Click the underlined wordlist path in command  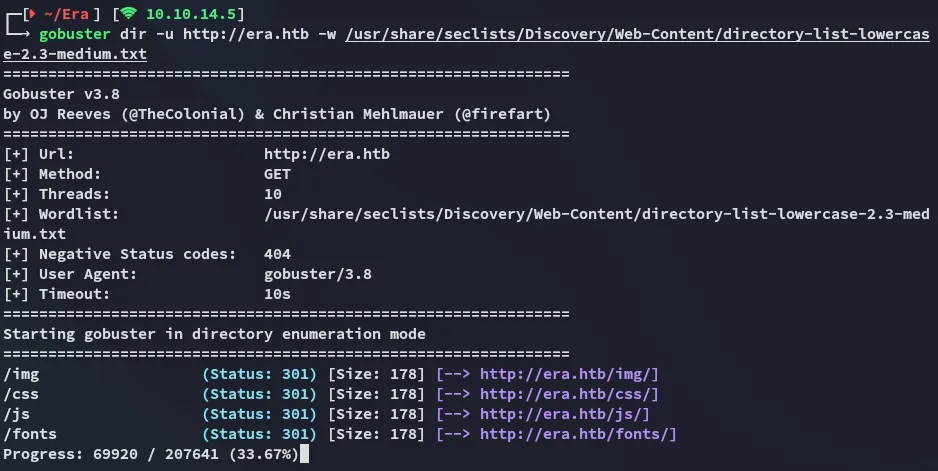coord(638,34)
